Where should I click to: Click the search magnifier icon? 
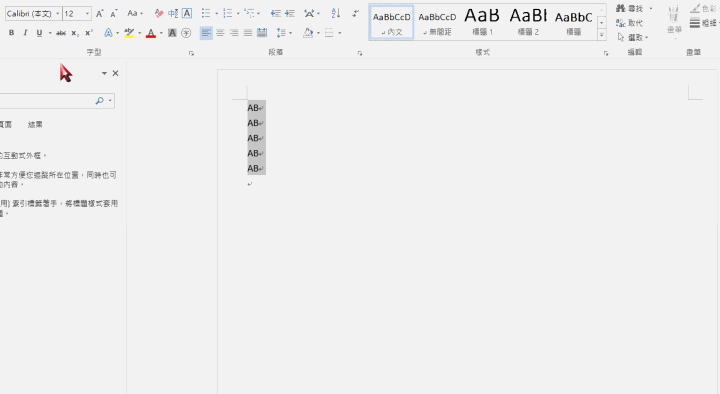pyautogui.click(x=99, y=101)
